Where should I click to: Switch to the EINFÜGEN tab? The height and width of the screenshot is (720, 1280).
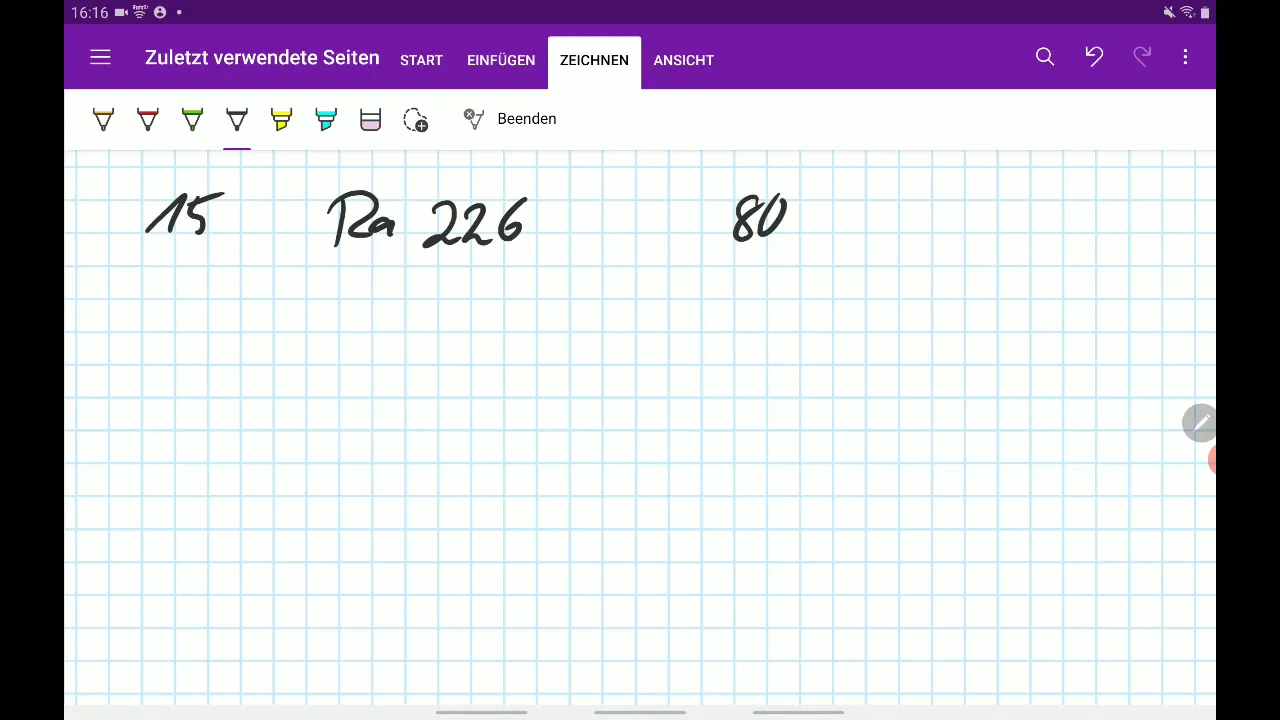coord(501,60)
